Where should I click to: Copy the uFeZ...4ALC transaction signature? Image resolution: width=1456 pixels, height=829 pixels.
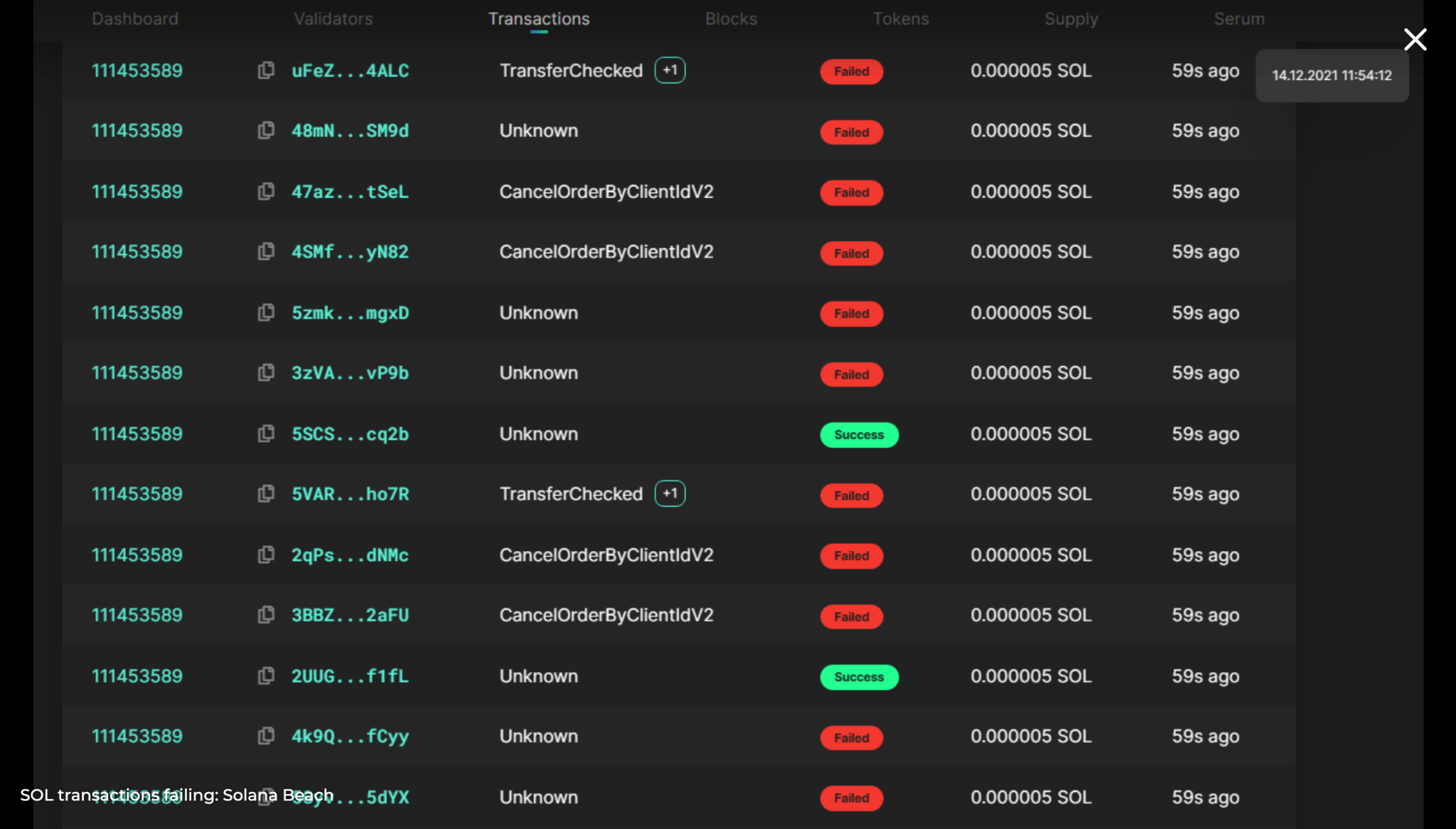point(266,70)
